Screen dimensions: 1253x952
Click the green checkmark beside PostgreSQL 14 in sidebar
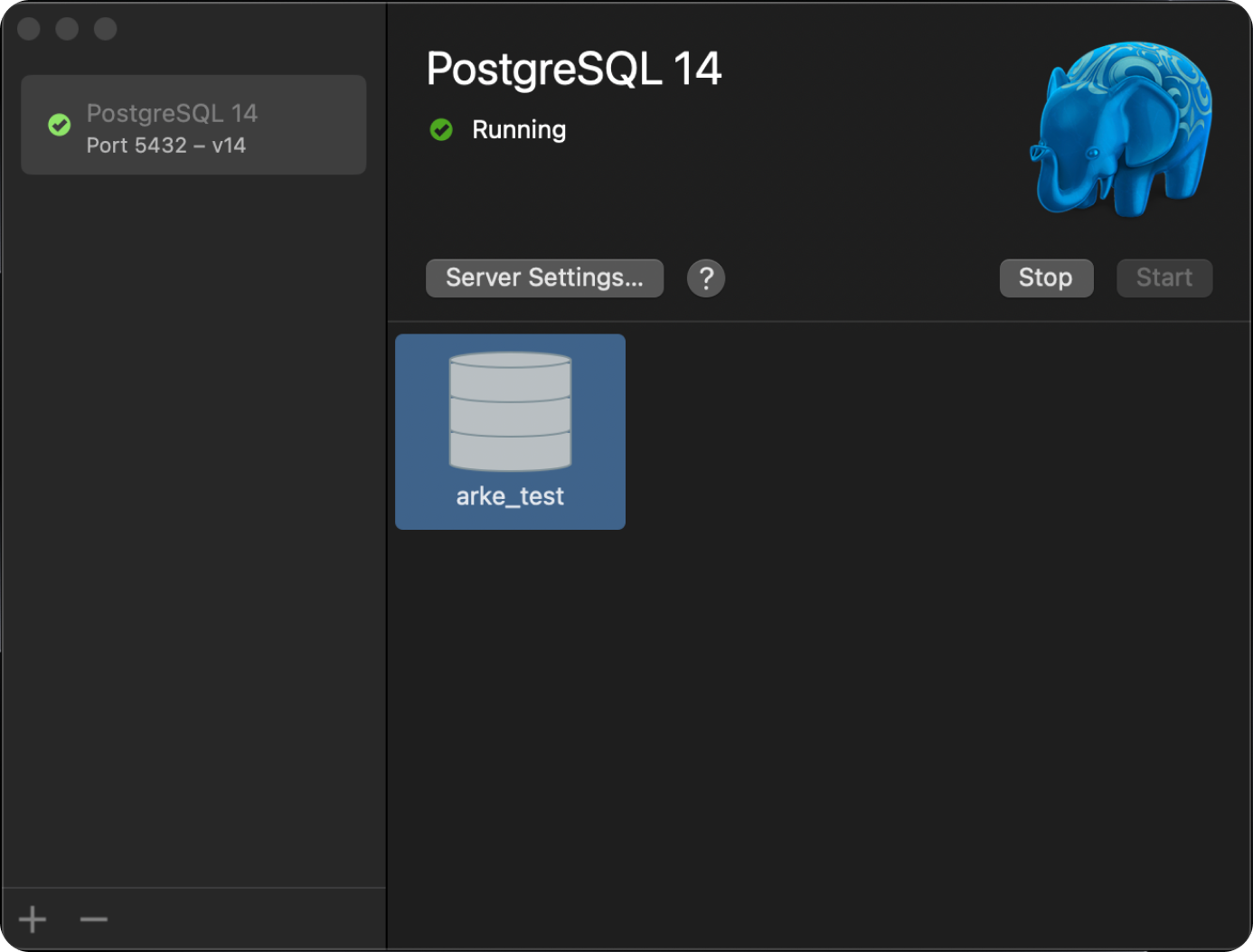pos(59,125)
